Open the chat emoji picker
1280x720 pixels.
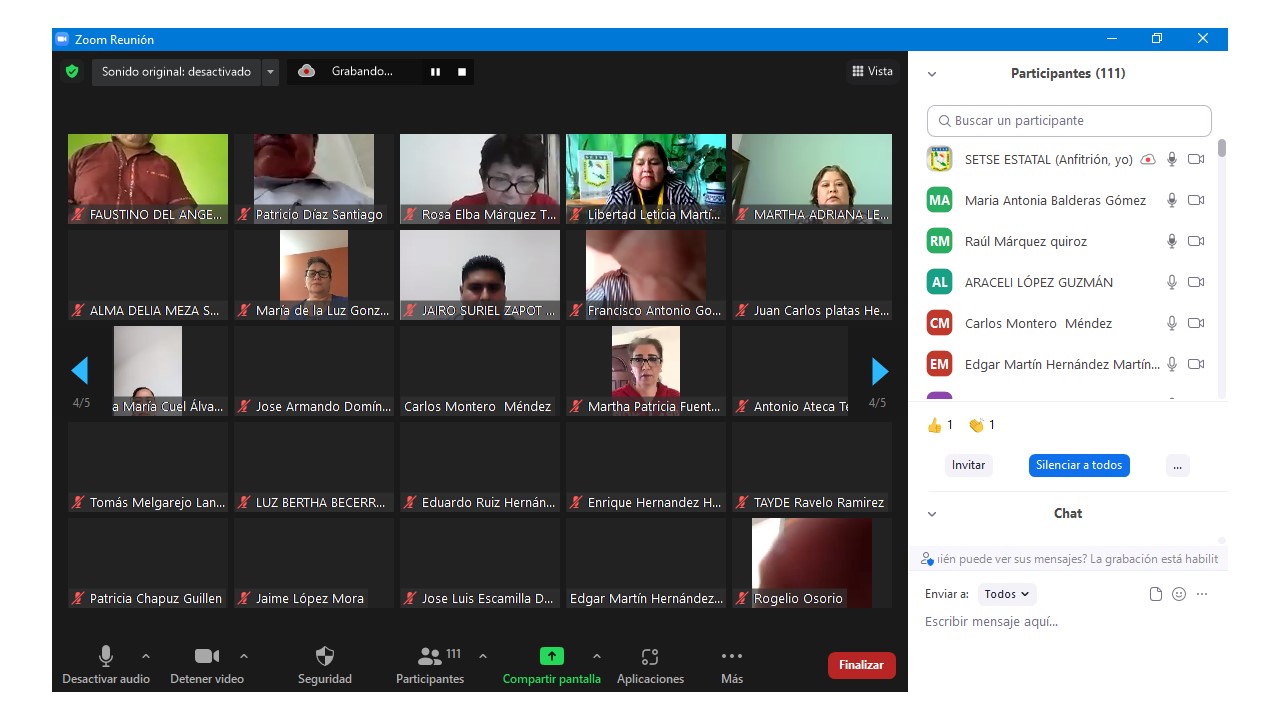(x=1179, y=594)
